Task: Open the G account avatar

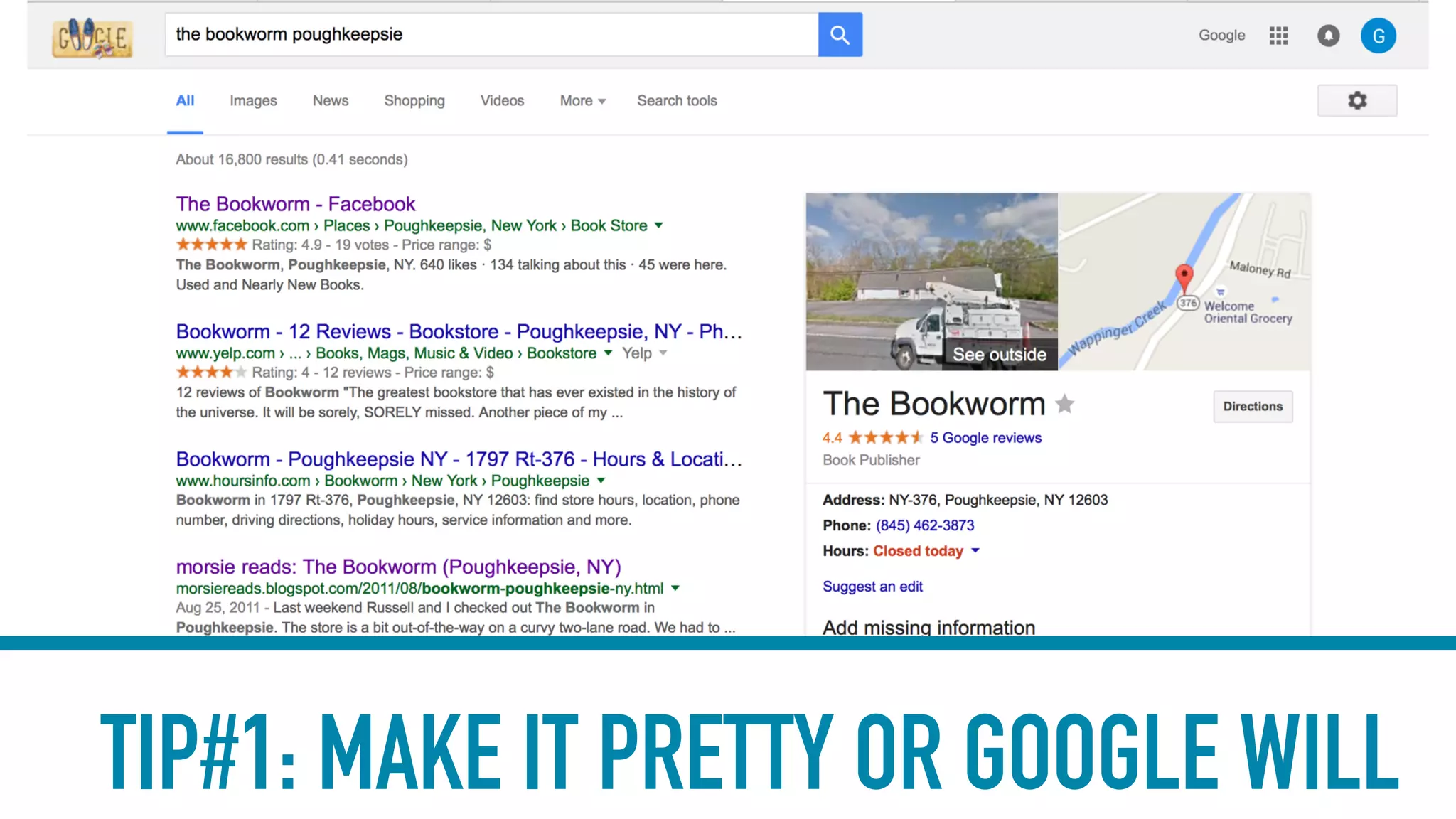Action: point(1378,36)
